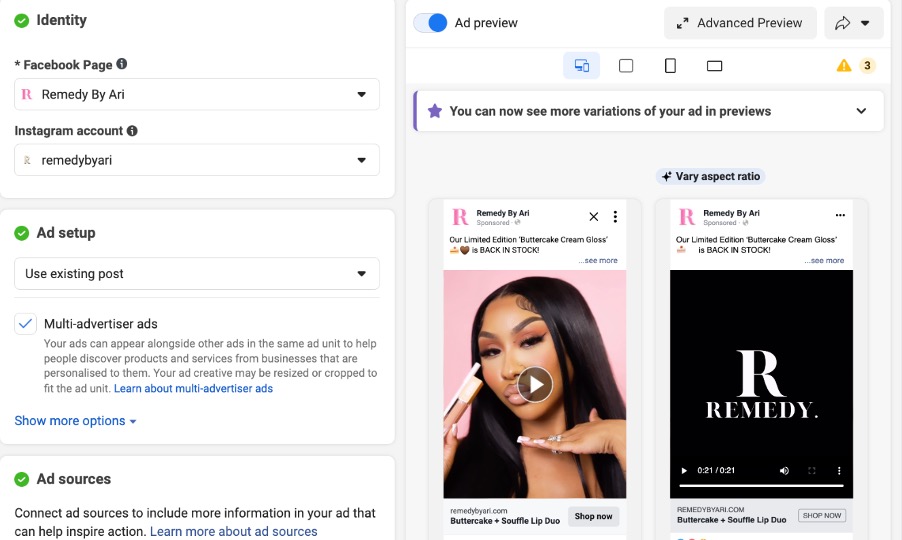Viewport: 902px width, 540px height.
Task: Toggle the Ad preview switch
Action: 430,23
